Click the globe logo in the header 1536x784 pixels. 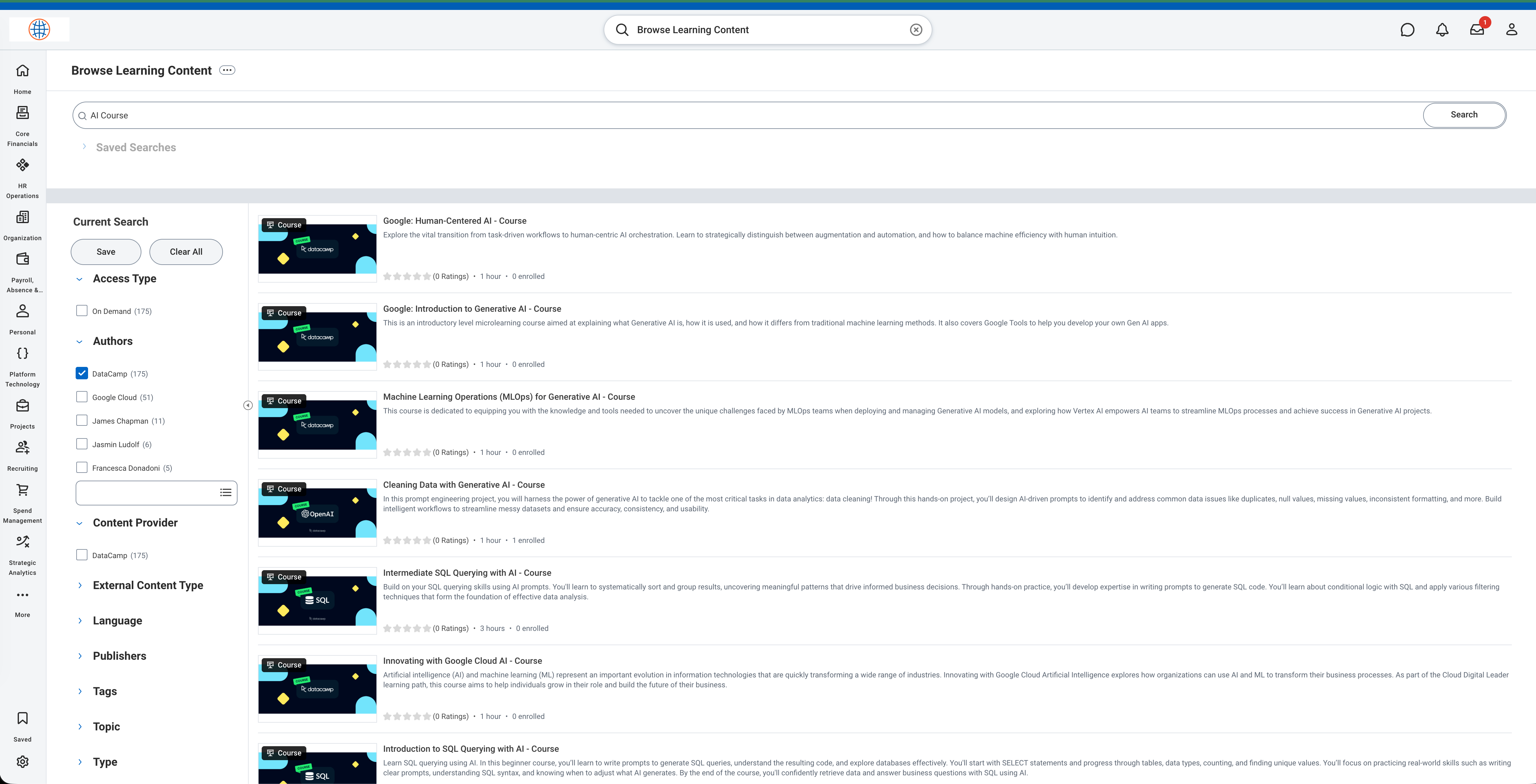(x=39, y=29)
